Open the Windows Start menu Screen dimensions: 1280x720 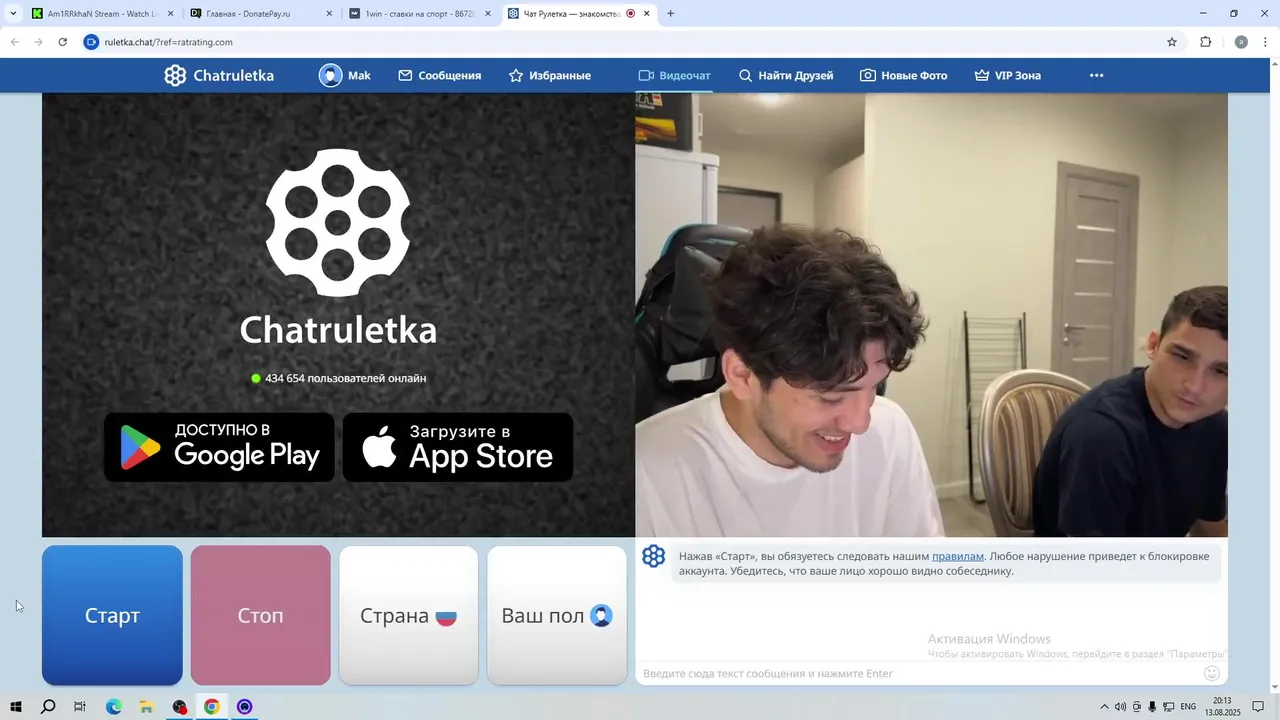(x=16, y=707)
